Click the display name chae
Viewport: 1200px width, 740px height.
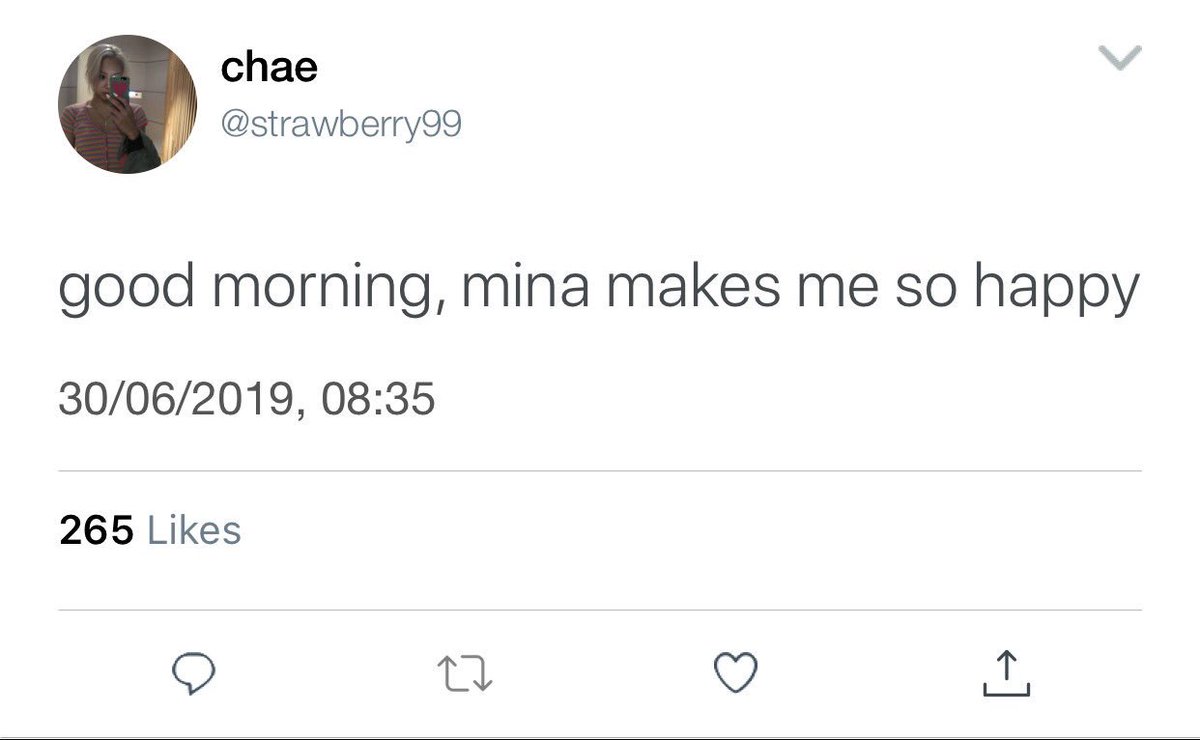(x=269, y=68)
